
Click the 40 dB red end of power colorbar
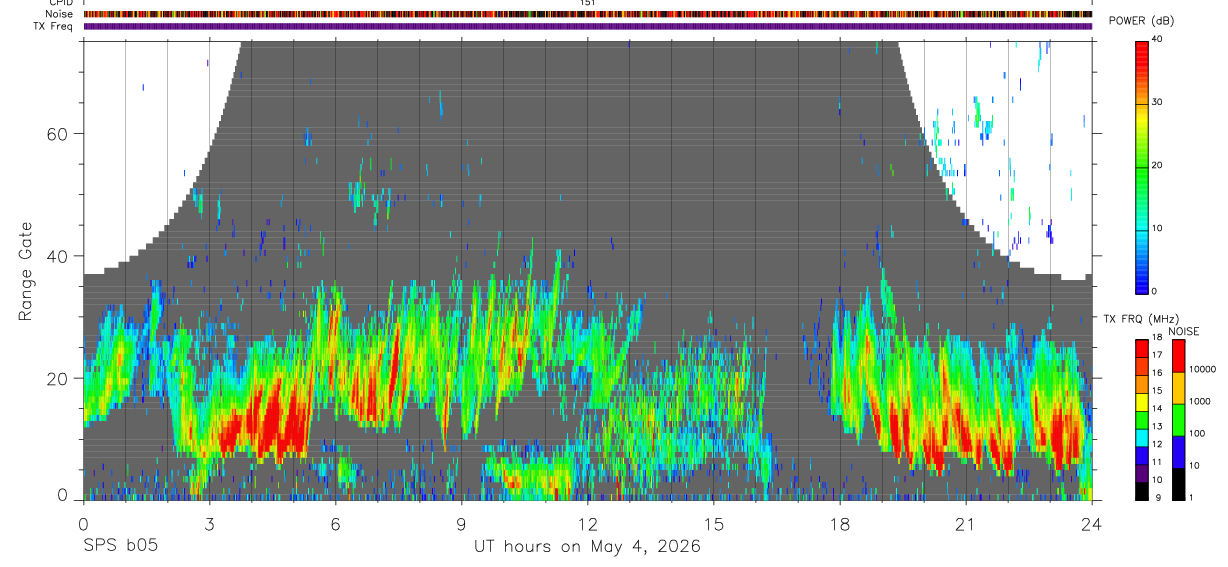coord(1141,45)
